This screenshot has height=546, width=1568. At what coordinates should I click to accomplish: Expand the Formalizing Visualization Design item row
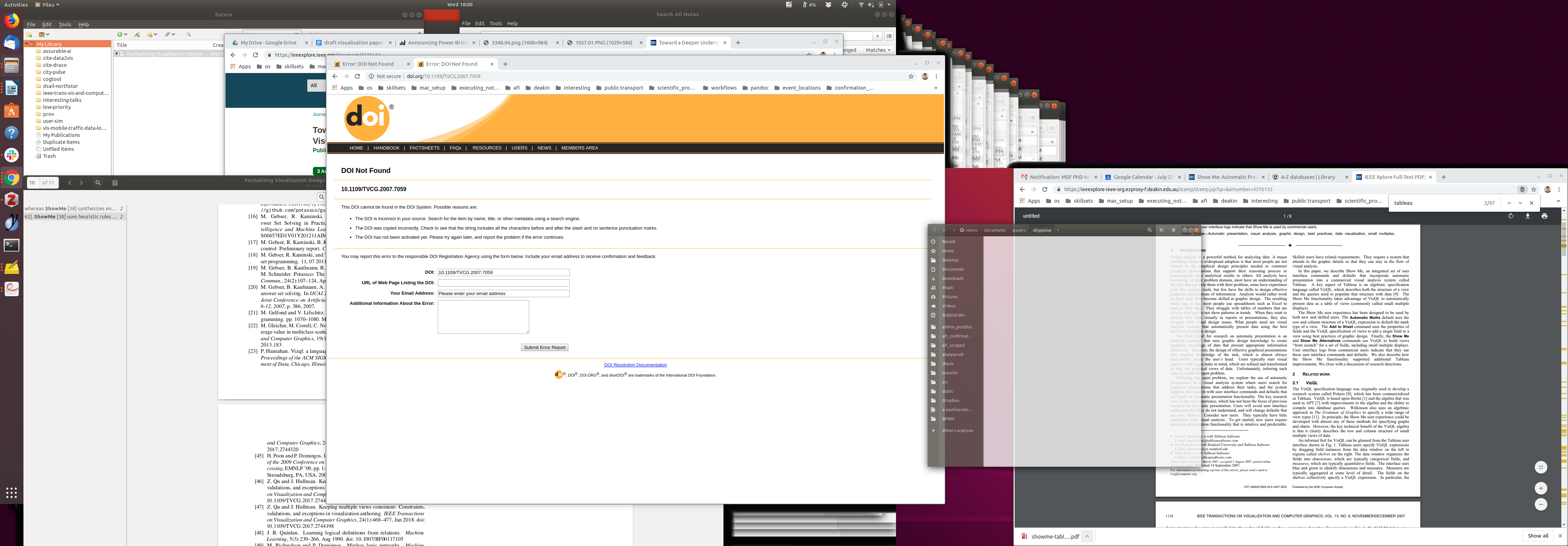[116, 54]
